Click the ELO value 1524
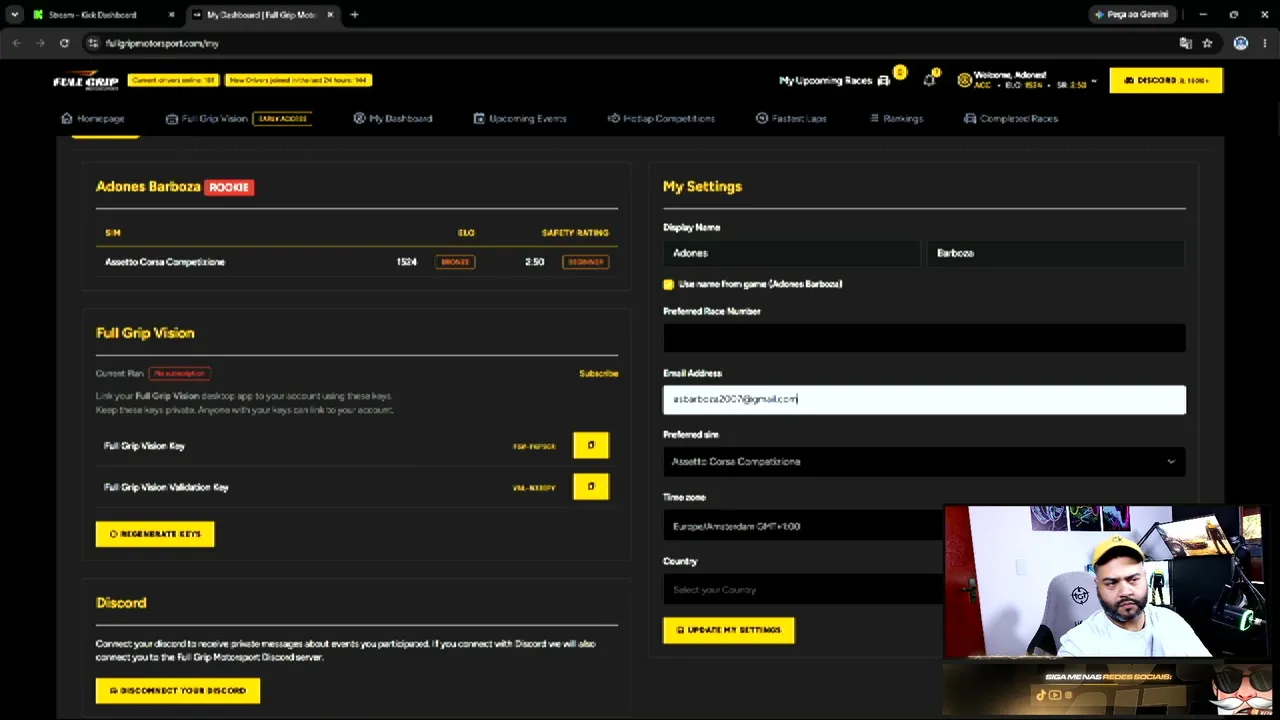 [x=406, y=262]
